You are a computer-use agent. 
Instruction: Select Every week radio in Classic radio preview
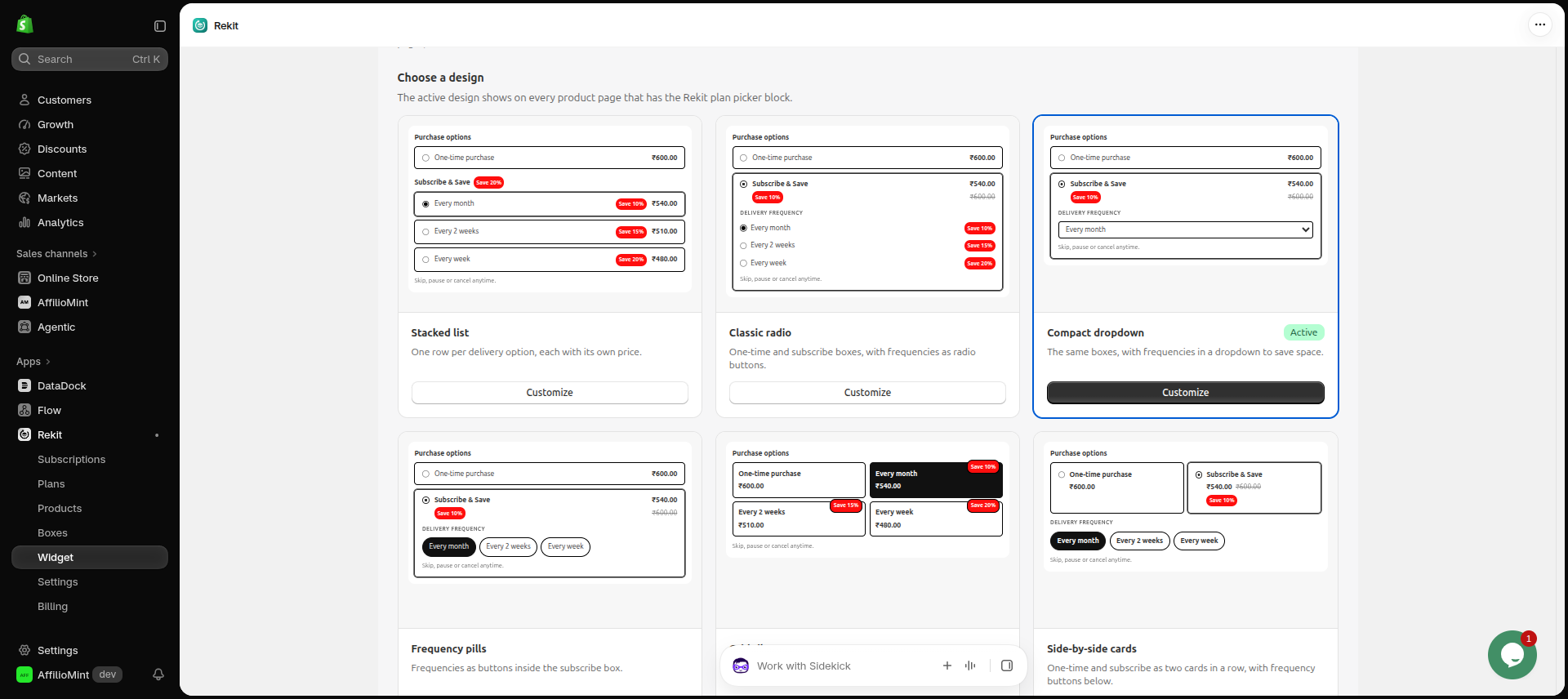click(743, 263)
